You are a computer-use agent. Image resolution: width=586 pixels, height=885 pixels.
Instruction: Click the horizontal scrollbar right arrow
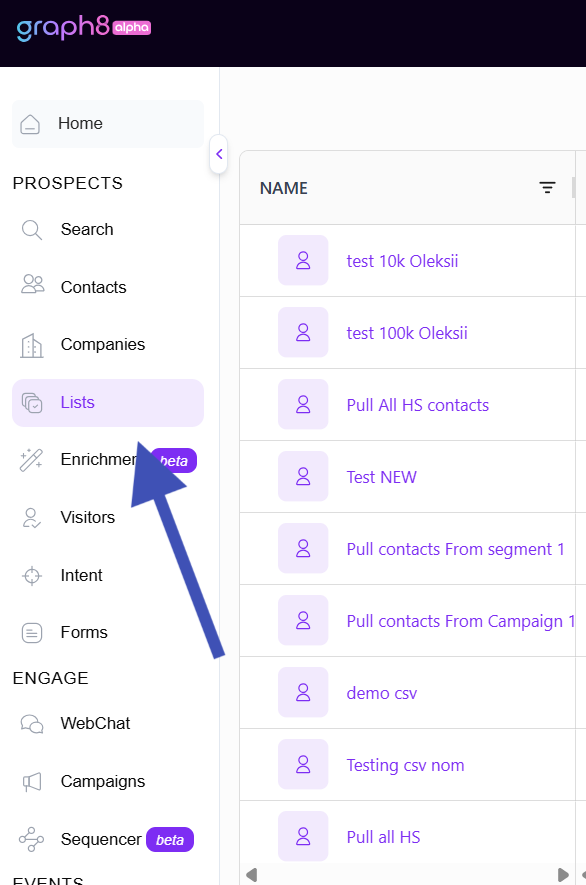tap(563, 875)
